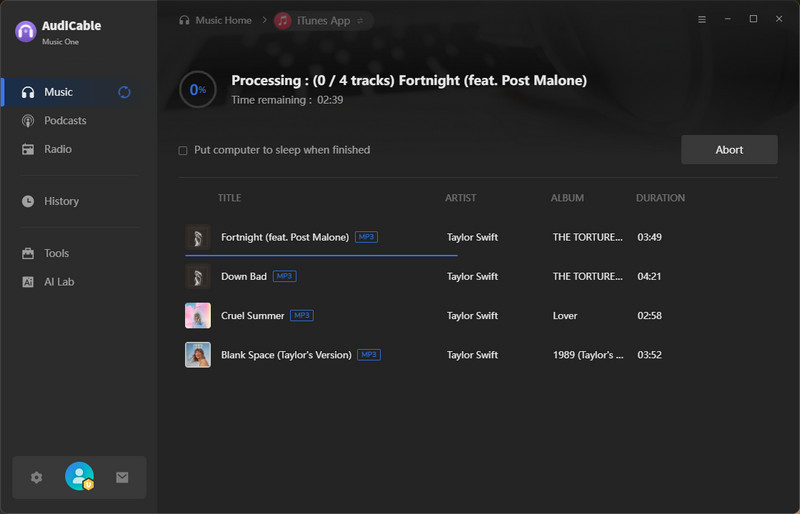Click the MP3 badge on Blank Space
This screenshot has width=800, height=514.
click(x=369, y=355)
